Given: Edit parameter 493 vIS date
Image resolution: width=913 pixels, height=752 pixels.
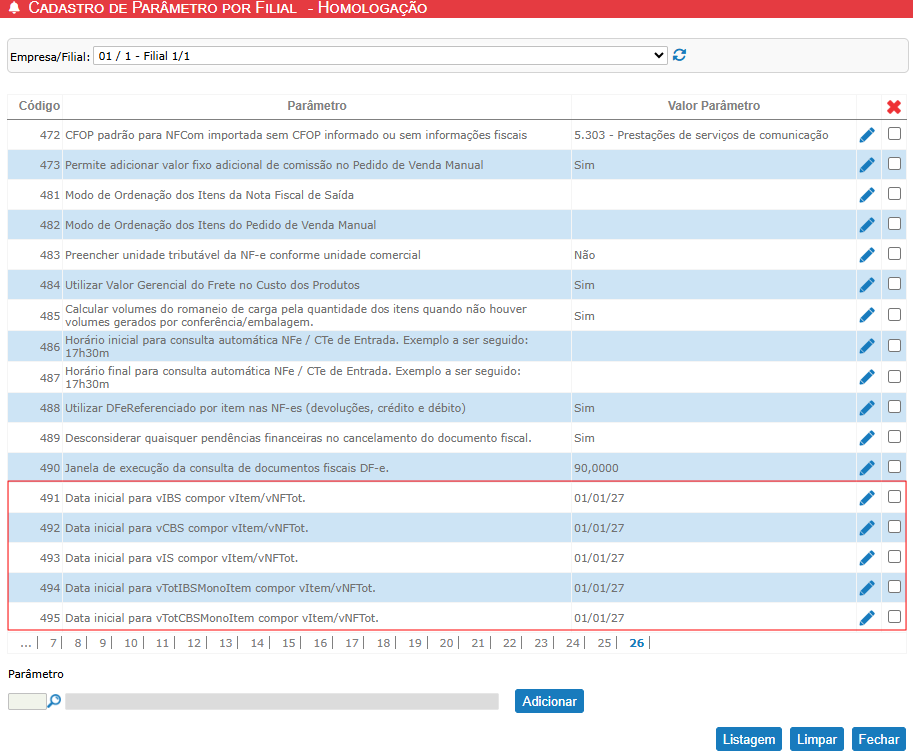Looking at the screenshot, I should tap(867, 558).
